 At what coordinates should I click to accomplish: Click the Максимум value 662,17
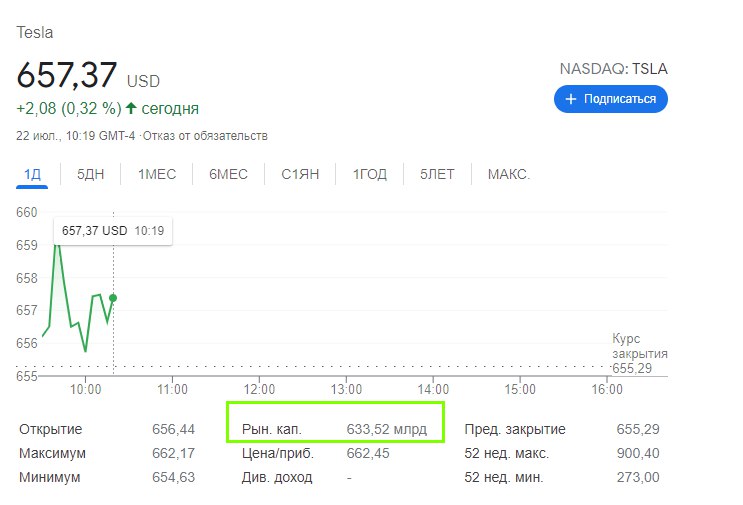(x=173, y=453)
